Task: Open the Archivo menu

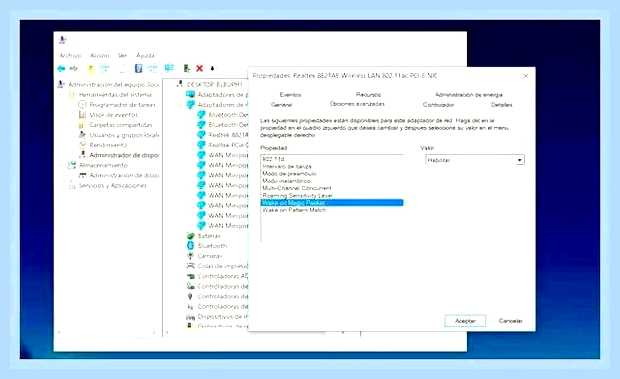Action: click(70, 55)
